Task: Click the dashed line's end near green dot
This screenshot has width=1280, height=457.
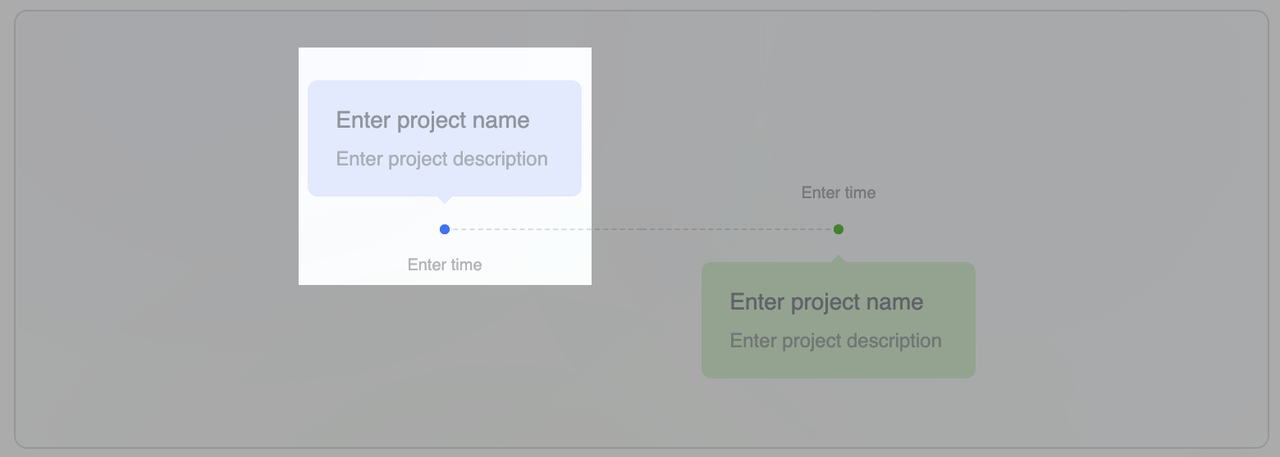Action: point(822,229)
